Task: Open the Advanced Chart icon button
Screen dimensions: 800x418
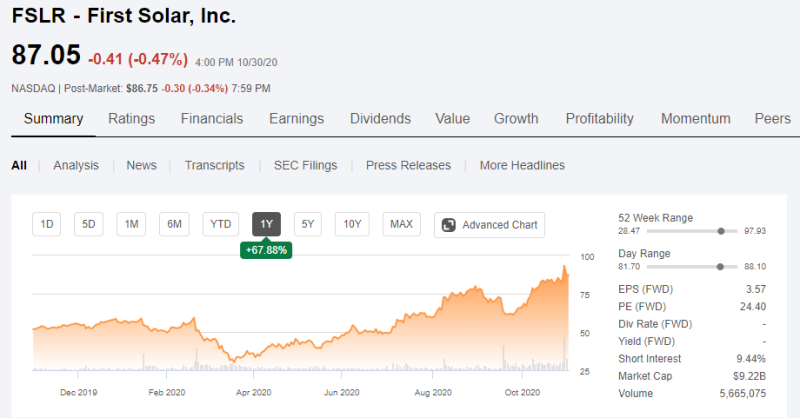Action: click(x=449, y=225)
